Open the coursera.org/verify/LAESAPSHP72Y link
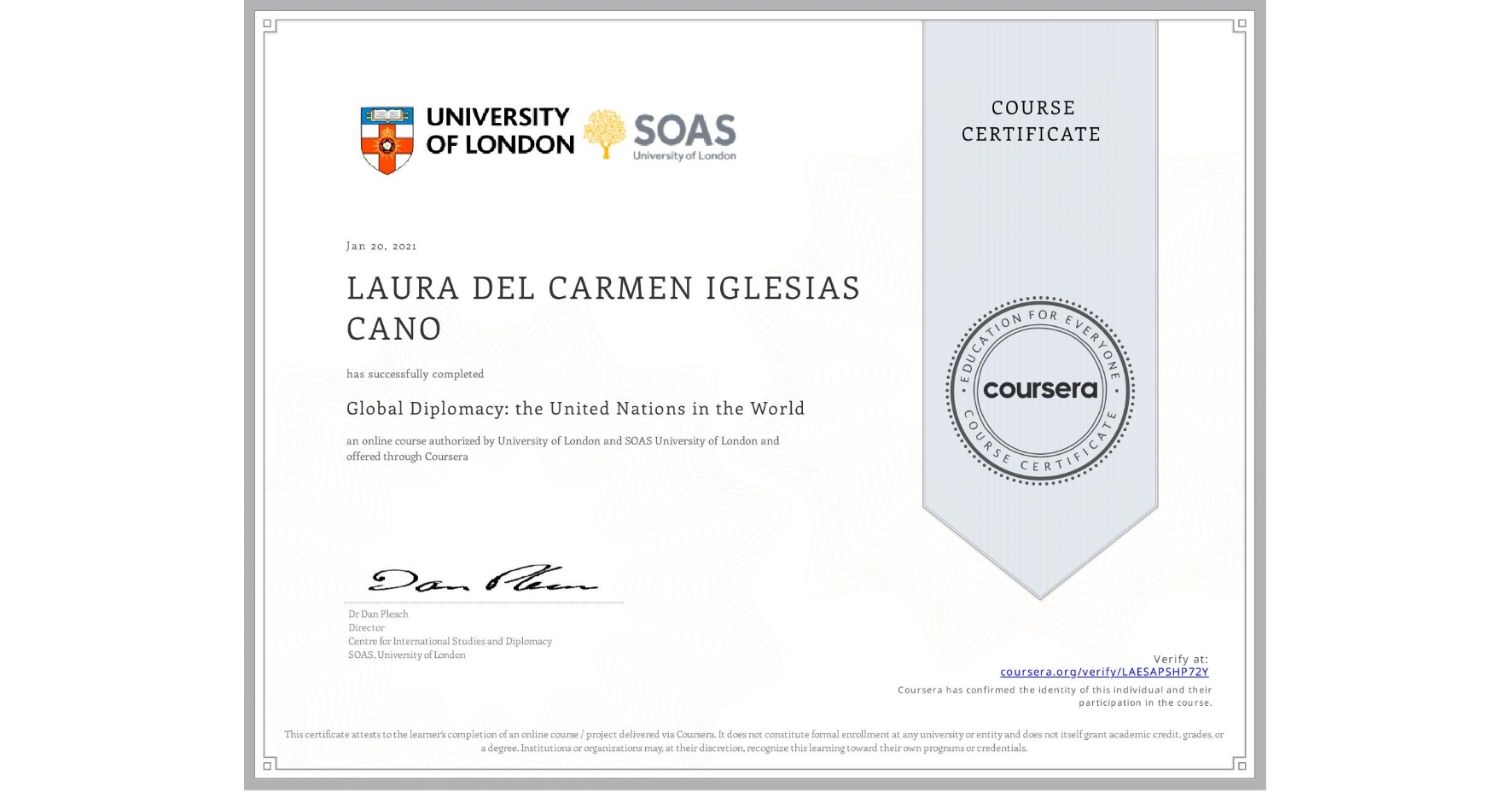The width and height of the screenshot is (1512, 792). coord(1104,673)
